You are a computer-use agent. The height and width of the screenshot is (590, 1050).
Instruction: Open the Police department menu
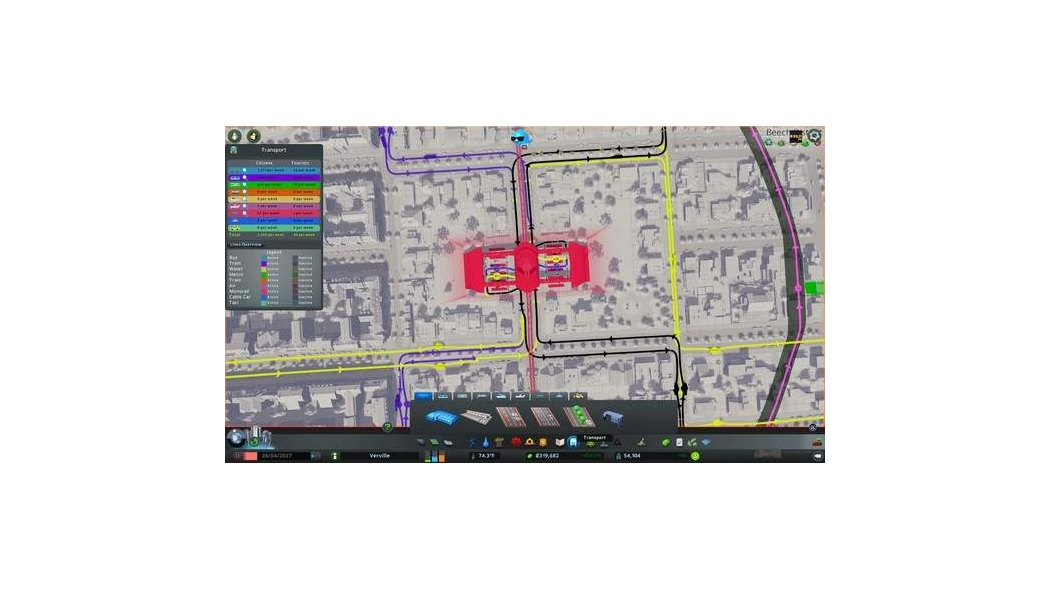click(543, 442)
